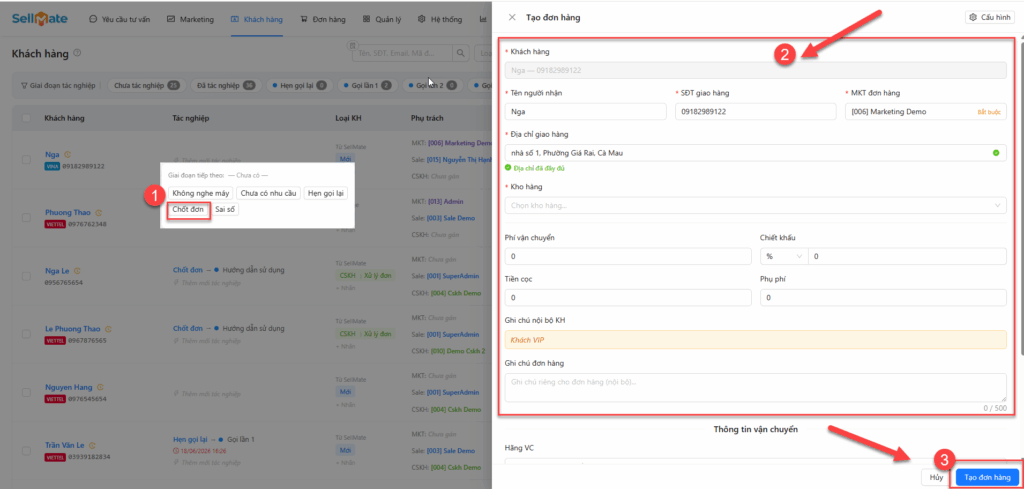
Task: Choose Chưa có nhu cầu option
Action: point(268,193)
